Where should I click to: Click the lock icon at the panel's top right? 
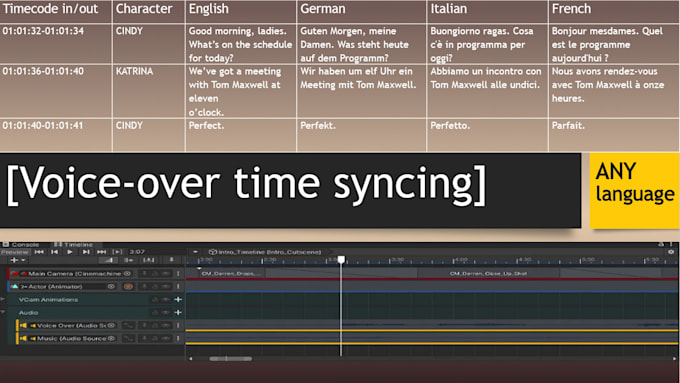point(660,244)
